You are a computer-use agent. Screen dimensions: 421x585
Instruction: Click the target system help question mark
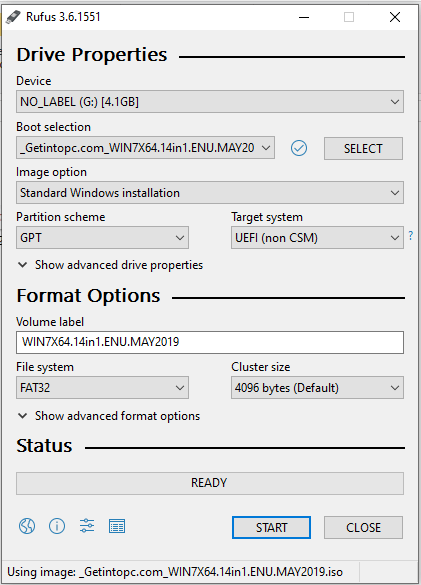coord(411,236)
